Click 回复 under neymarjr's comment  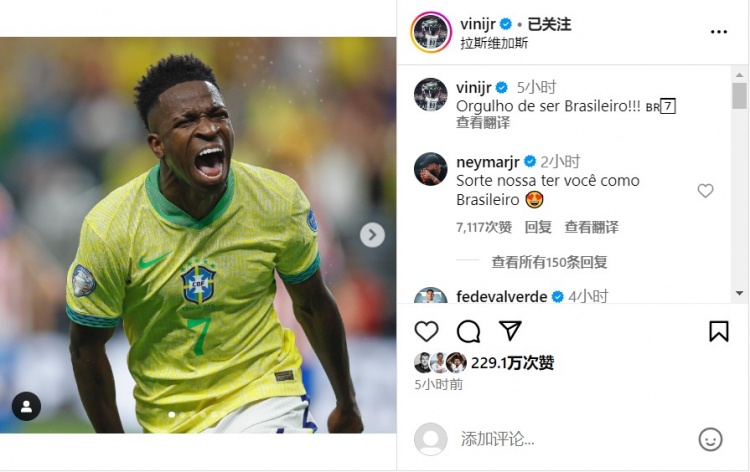[x=538, y=227]
